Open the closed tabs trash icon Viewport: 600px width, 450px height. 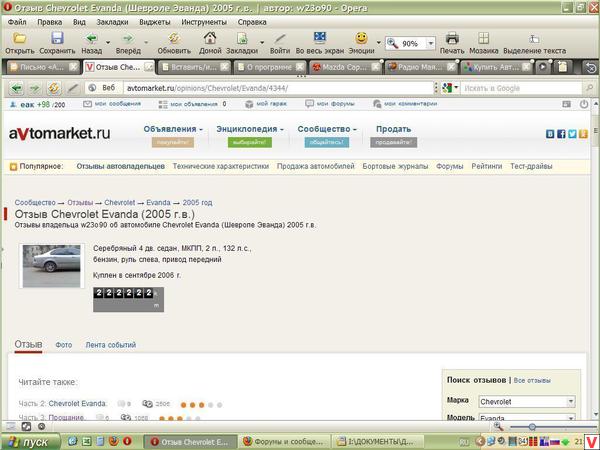[x=591, y=67]
